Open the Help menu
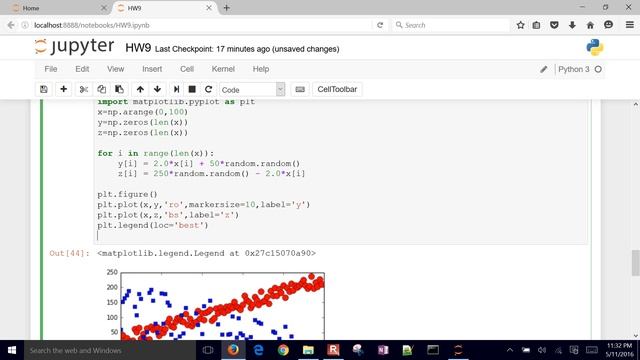 click(260, 69)
